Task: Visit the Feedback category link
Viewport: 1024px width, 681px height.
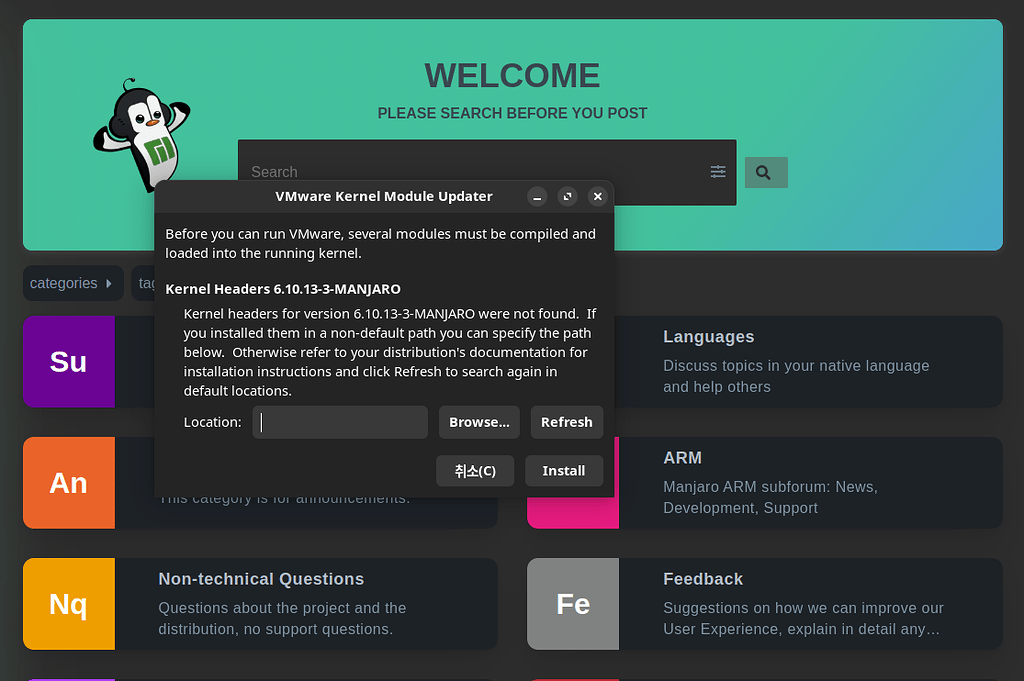Action: [x=703, y=579]
